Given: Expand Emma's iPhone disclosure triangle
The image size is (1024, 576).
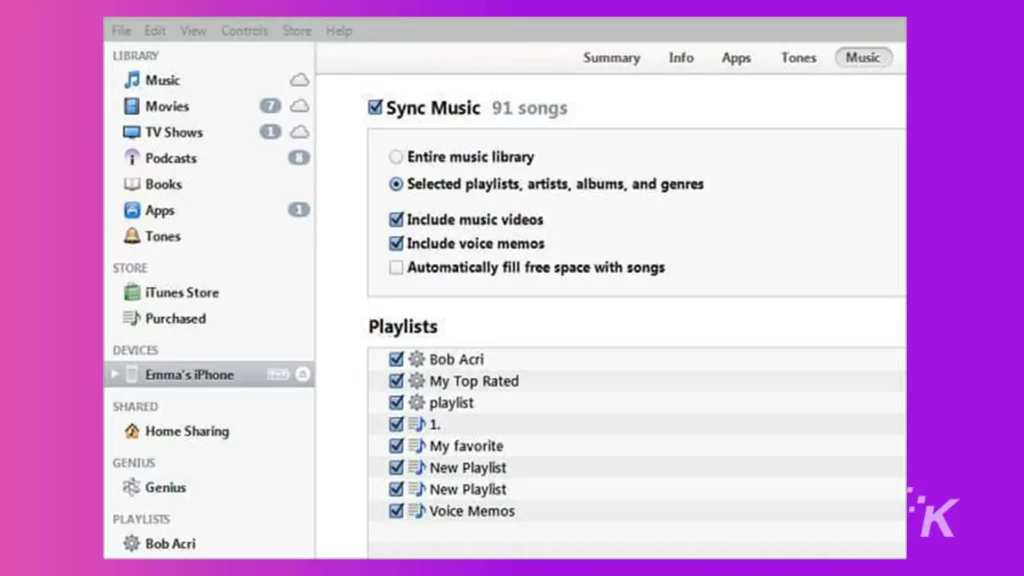Looking at the screenshot, I should point(115,374).
